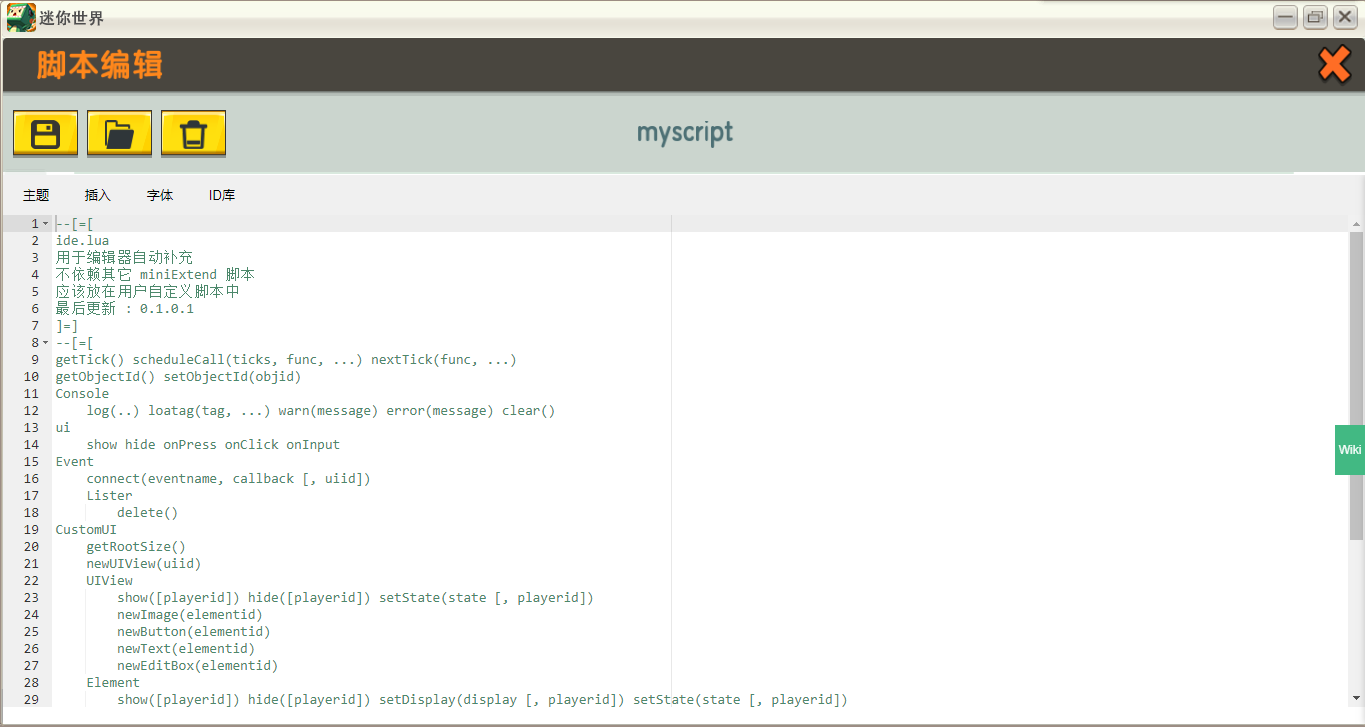The height and width of the screenshot is (727, 1365).
Task: Click the 脚本编辑 header title
Action: pos(100,65)
